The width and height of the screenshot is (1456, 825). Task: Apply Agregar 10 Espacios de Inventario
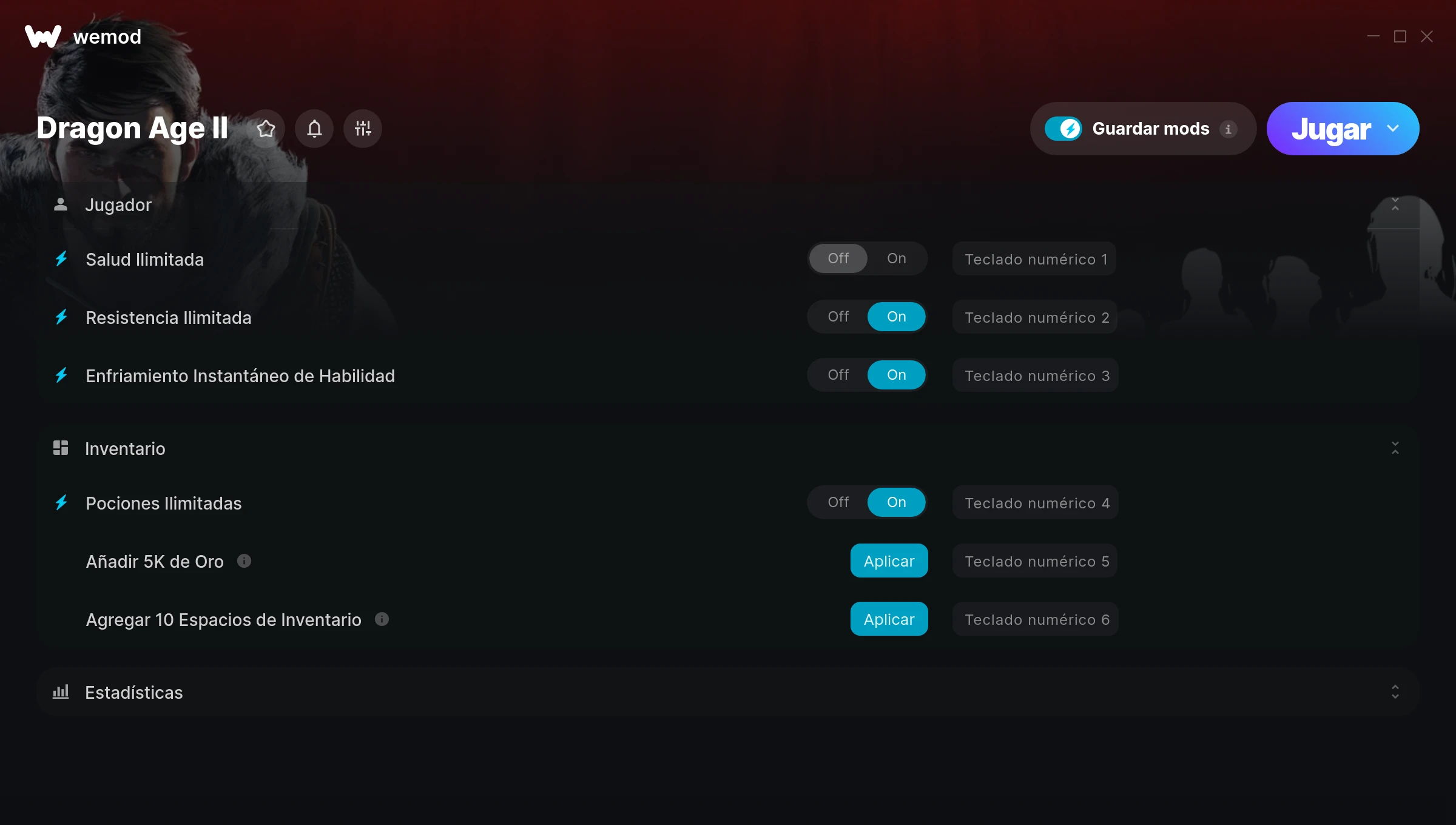[889, 619]
